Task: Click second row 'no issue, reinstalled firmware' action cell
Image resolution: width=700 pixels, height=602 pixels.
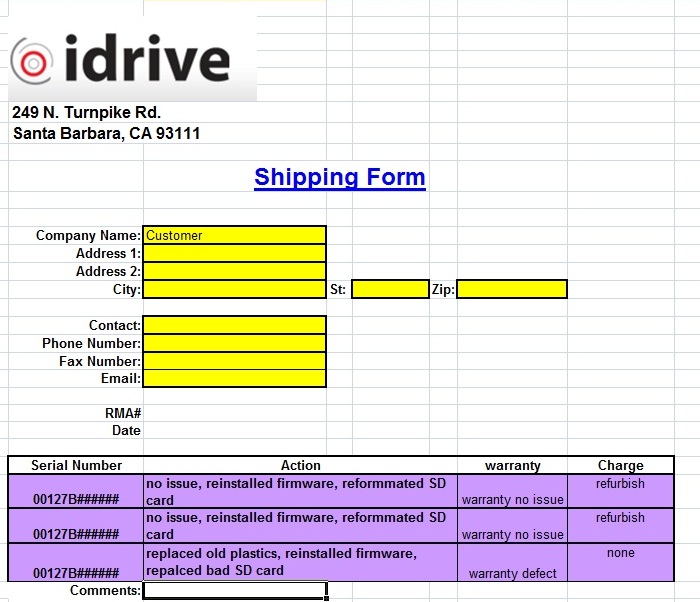Action: click(x=300, y=526)
